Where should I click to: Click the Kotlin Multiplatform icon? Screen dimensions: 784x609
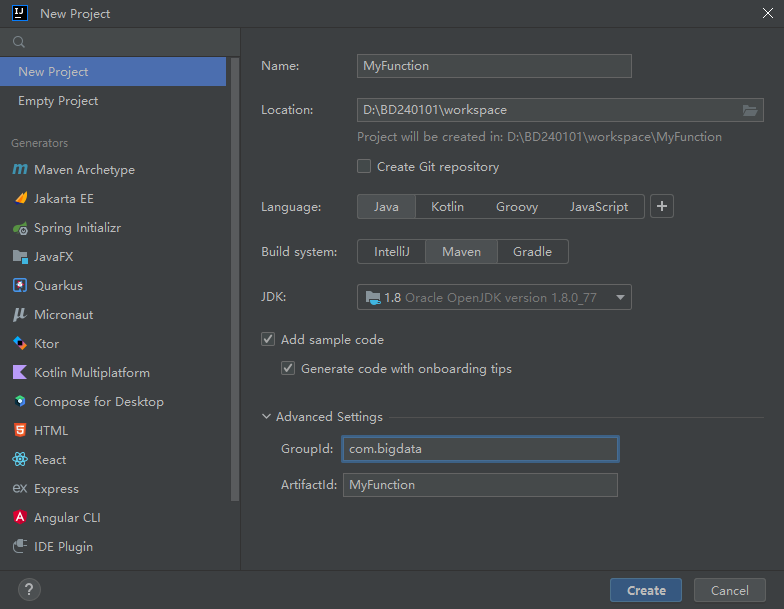click(20, 372)
